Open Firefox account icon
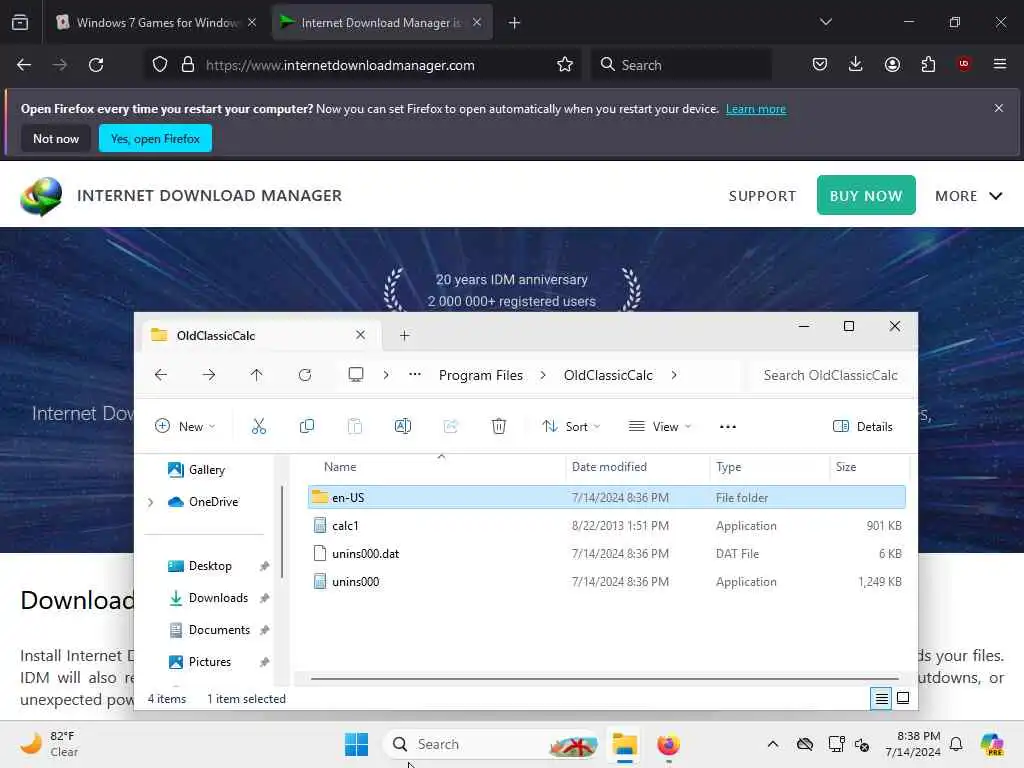 coord(892,64)
